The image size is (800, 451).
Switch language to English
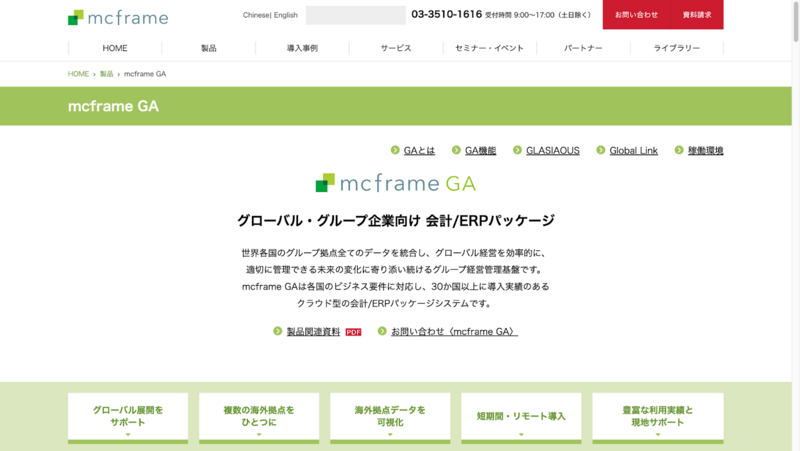coord(286,15)
